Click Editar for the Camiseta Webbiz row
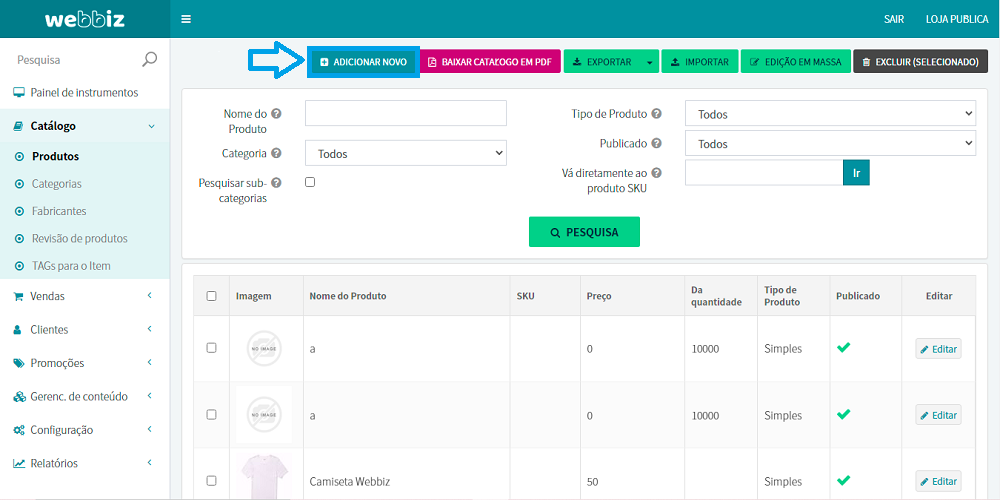The height and width of the screenshot is (500, 1000). [x=938, y=481]
